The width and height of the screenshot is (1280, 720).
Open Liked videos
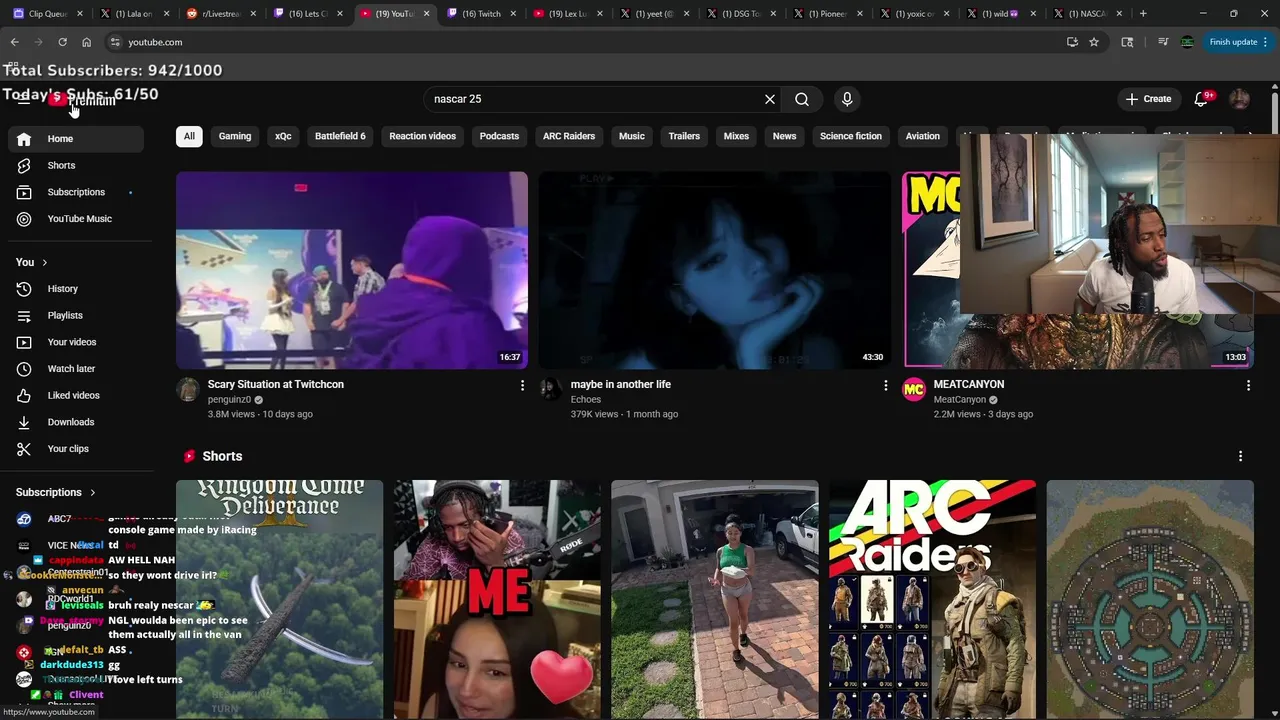point(76,395)
